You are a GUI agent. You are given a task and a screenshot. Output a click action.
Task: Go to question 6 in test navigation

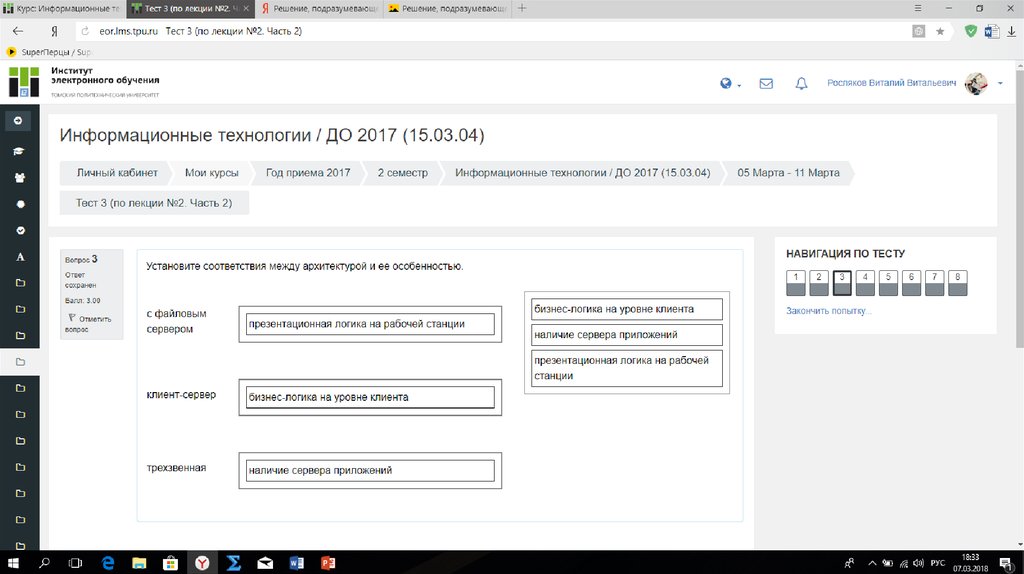click(x=912, y=283)
